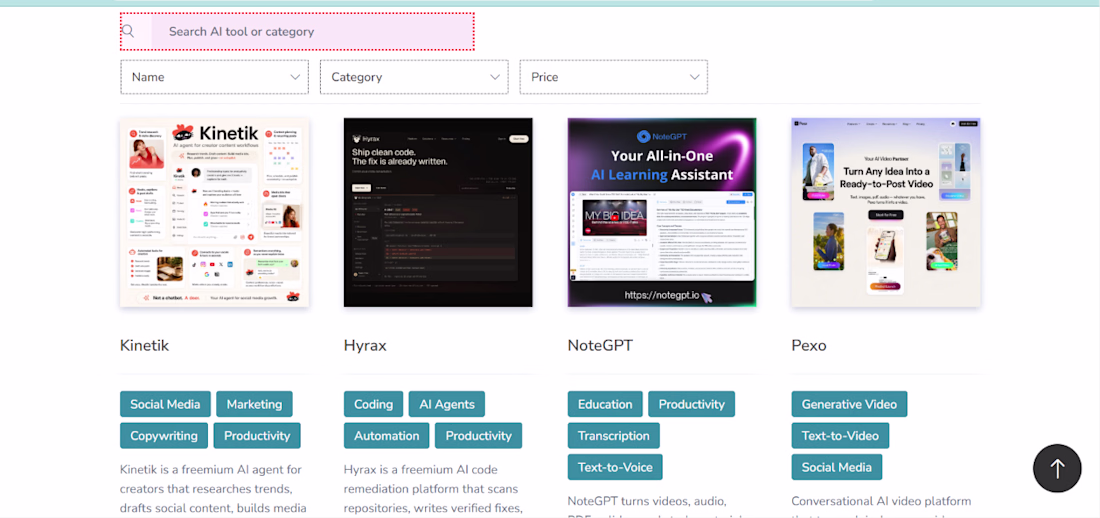
Task: Click the scroll-to-top arrow button
Action: pyautogui.click(x=1057, y=468)
